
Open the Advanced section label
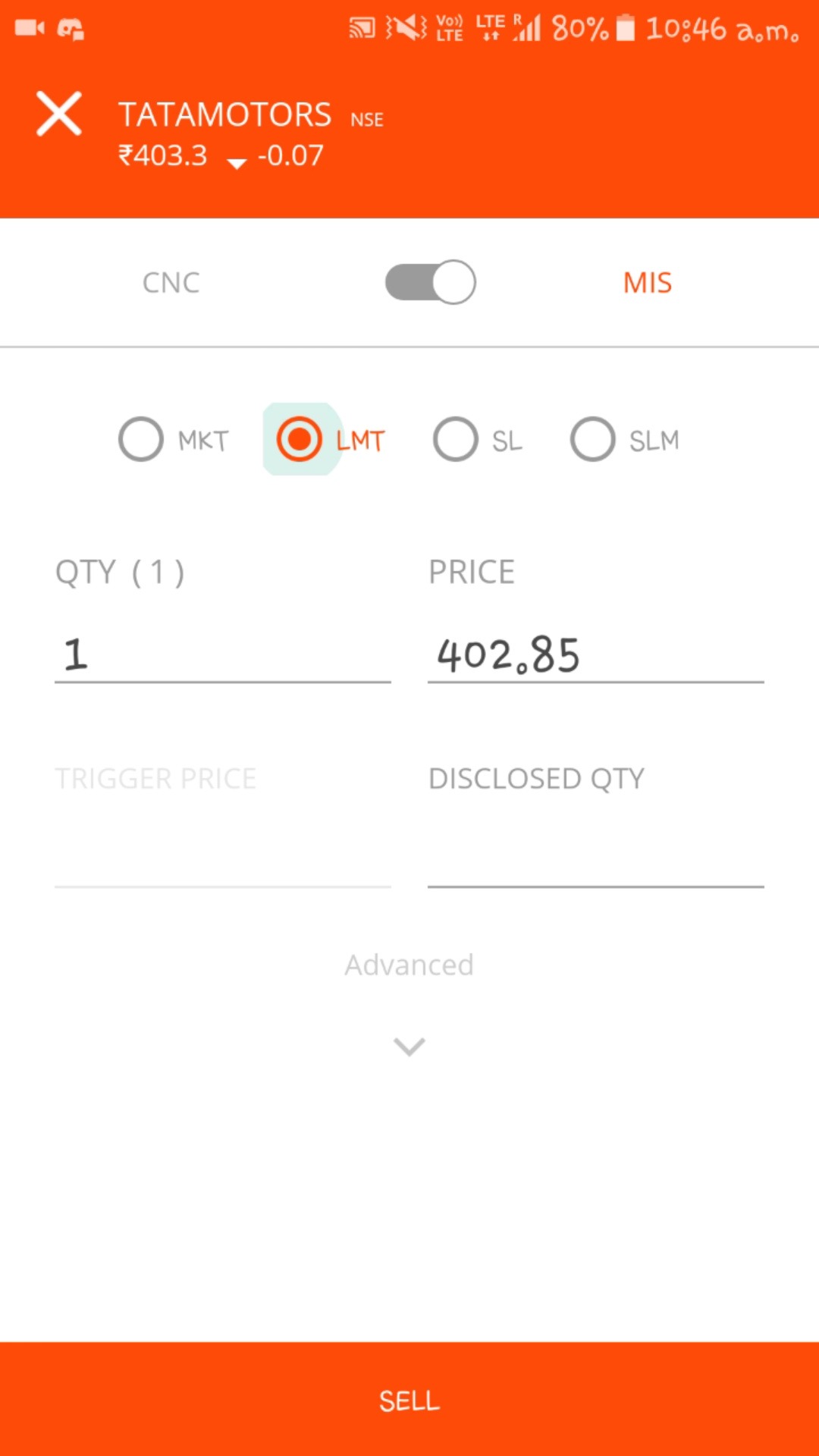[x=409, y=965]
